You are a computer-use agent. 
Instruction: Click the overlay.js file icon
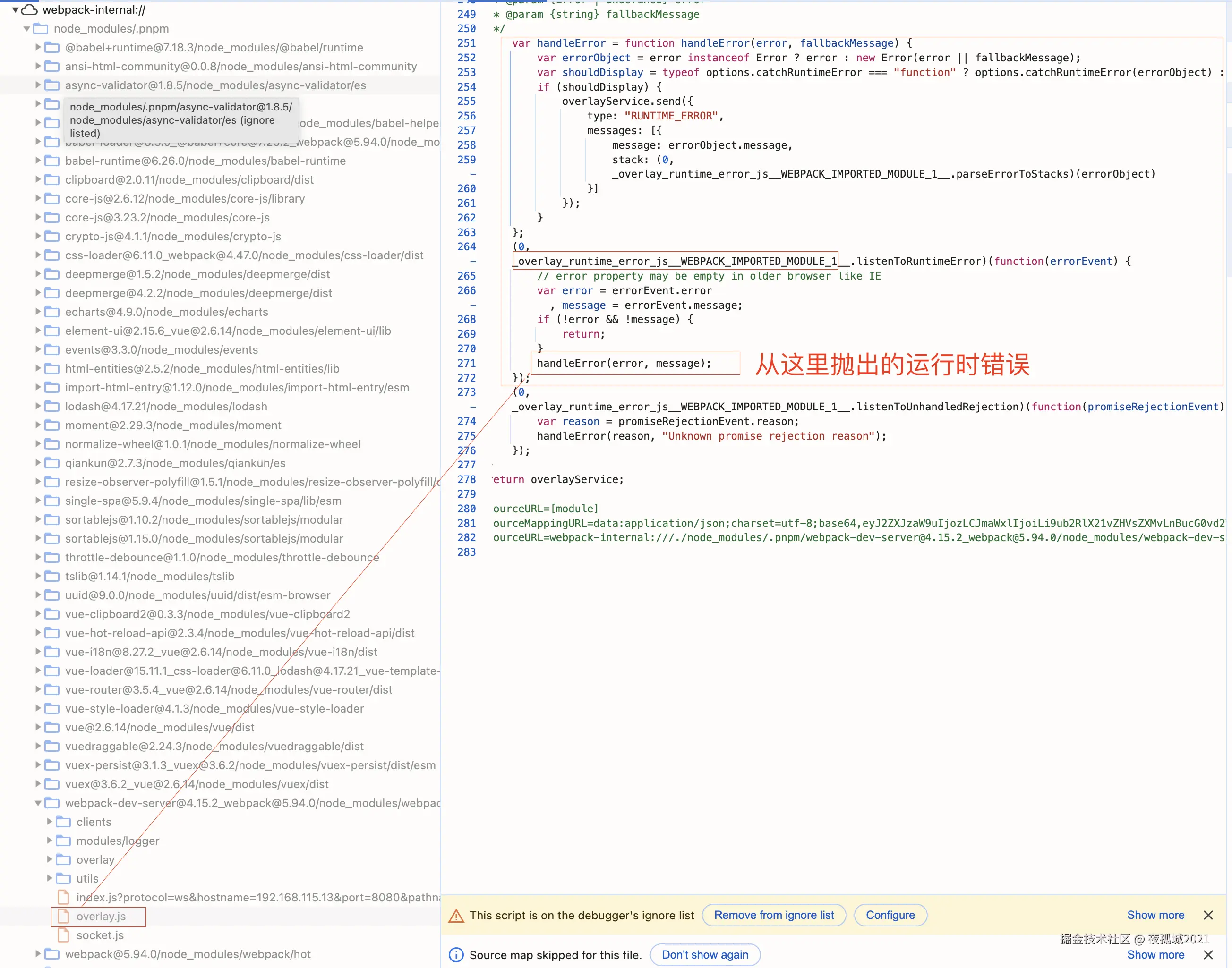click(x=63, y=917)
